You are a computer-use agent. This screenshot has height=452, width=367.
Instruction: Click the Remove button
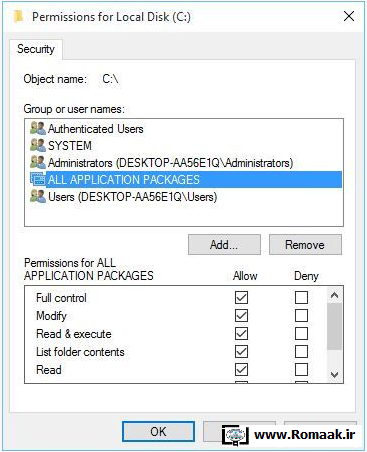305,245
